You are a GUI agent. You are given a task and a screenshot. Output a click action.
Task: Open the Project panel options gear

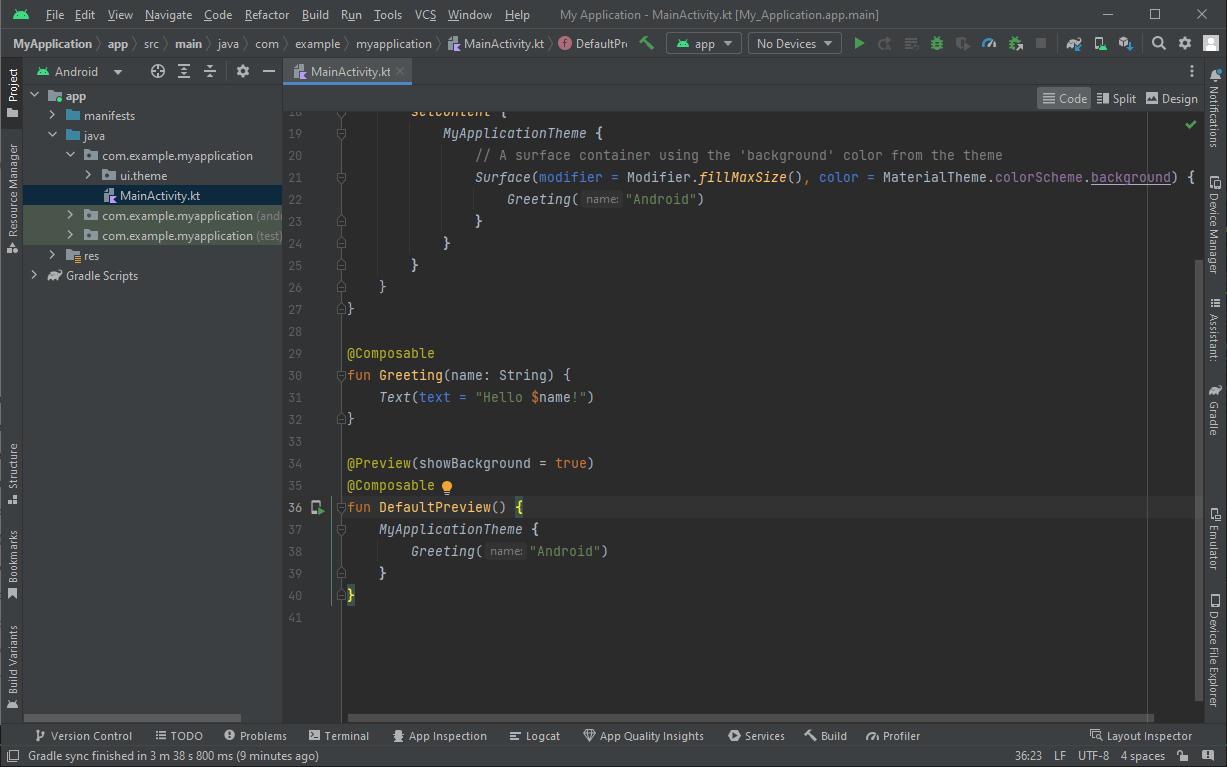(x=242, y=71)
